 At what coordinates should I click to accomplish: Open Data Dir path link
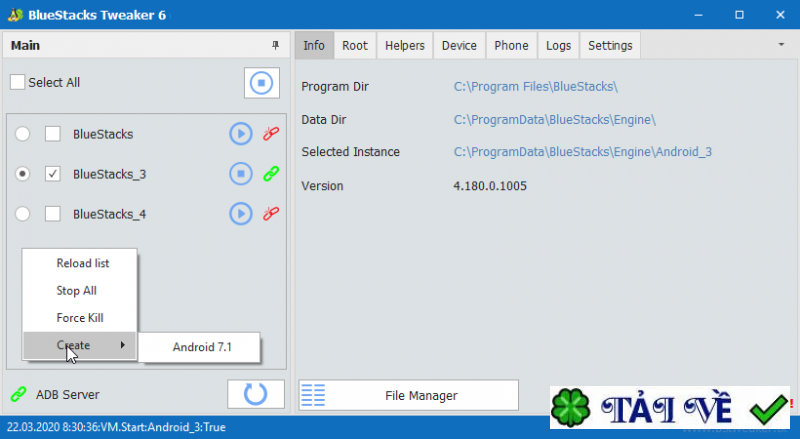click(555, 119)
